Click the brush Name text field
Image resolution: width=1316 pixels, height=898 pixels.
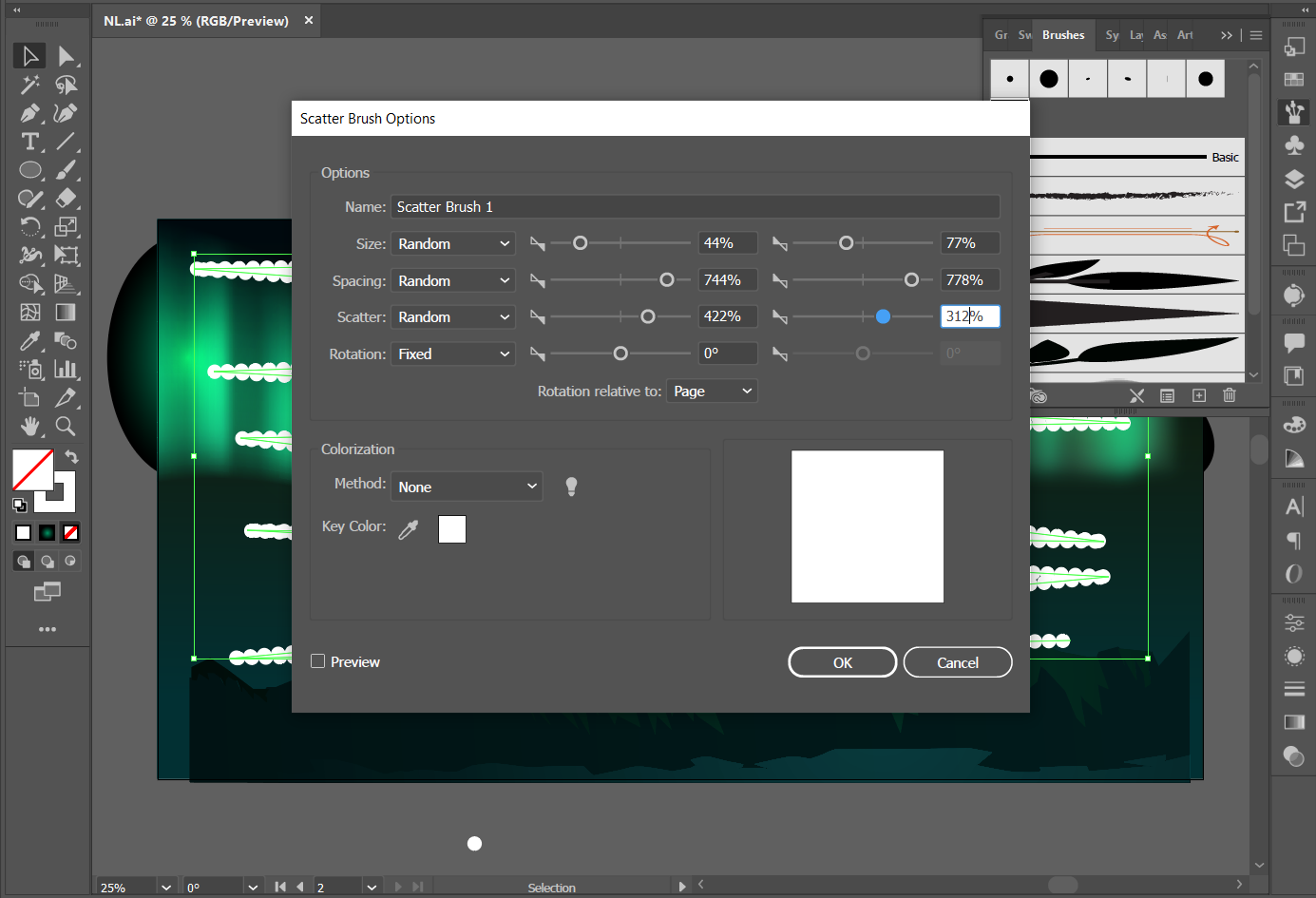(x=695, y=207)
